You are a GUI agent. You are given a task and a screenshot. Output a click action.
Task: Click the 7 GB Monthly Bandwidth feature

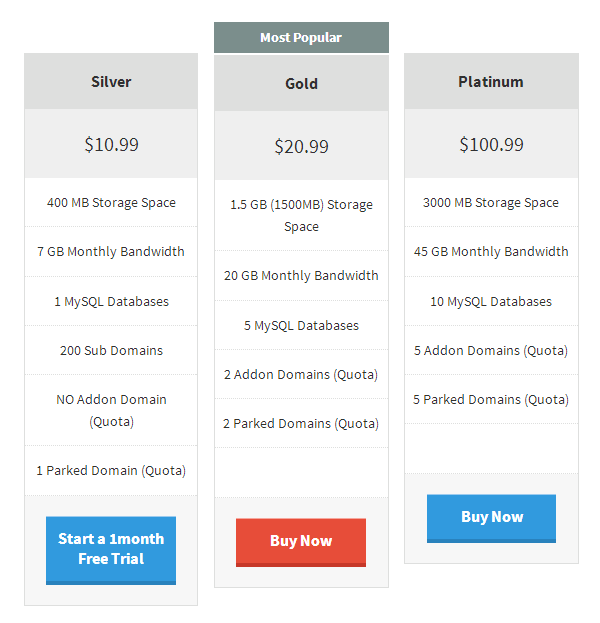tap(111, 252)
